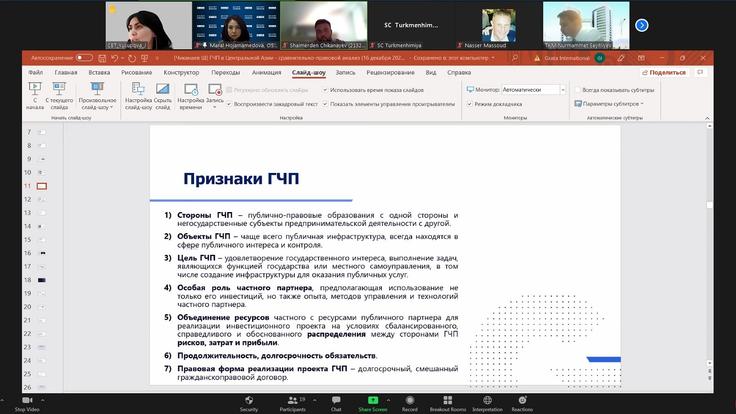Open the Анимация ribbon tab
This screenshot has height=414, width=736.
[x=267, y=72]
